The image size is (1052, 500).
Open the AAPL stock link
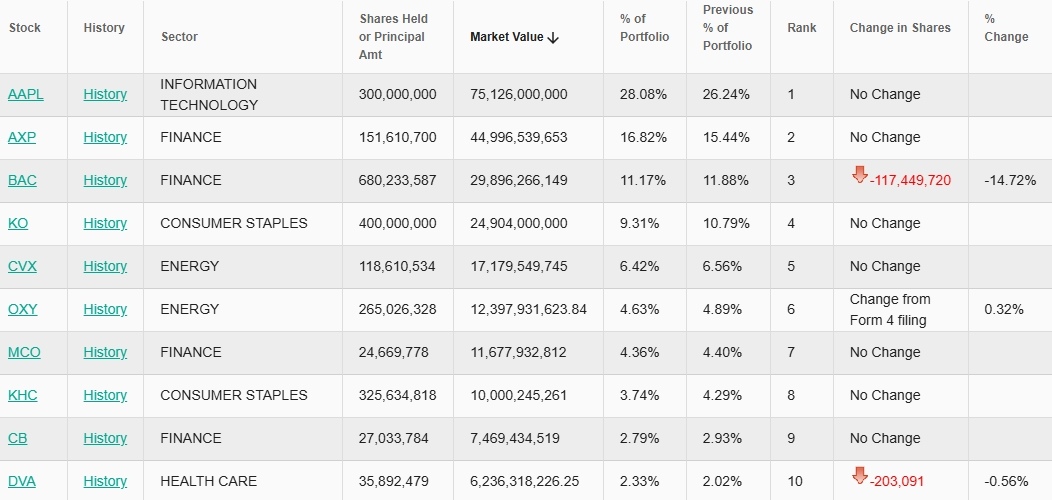25,94
